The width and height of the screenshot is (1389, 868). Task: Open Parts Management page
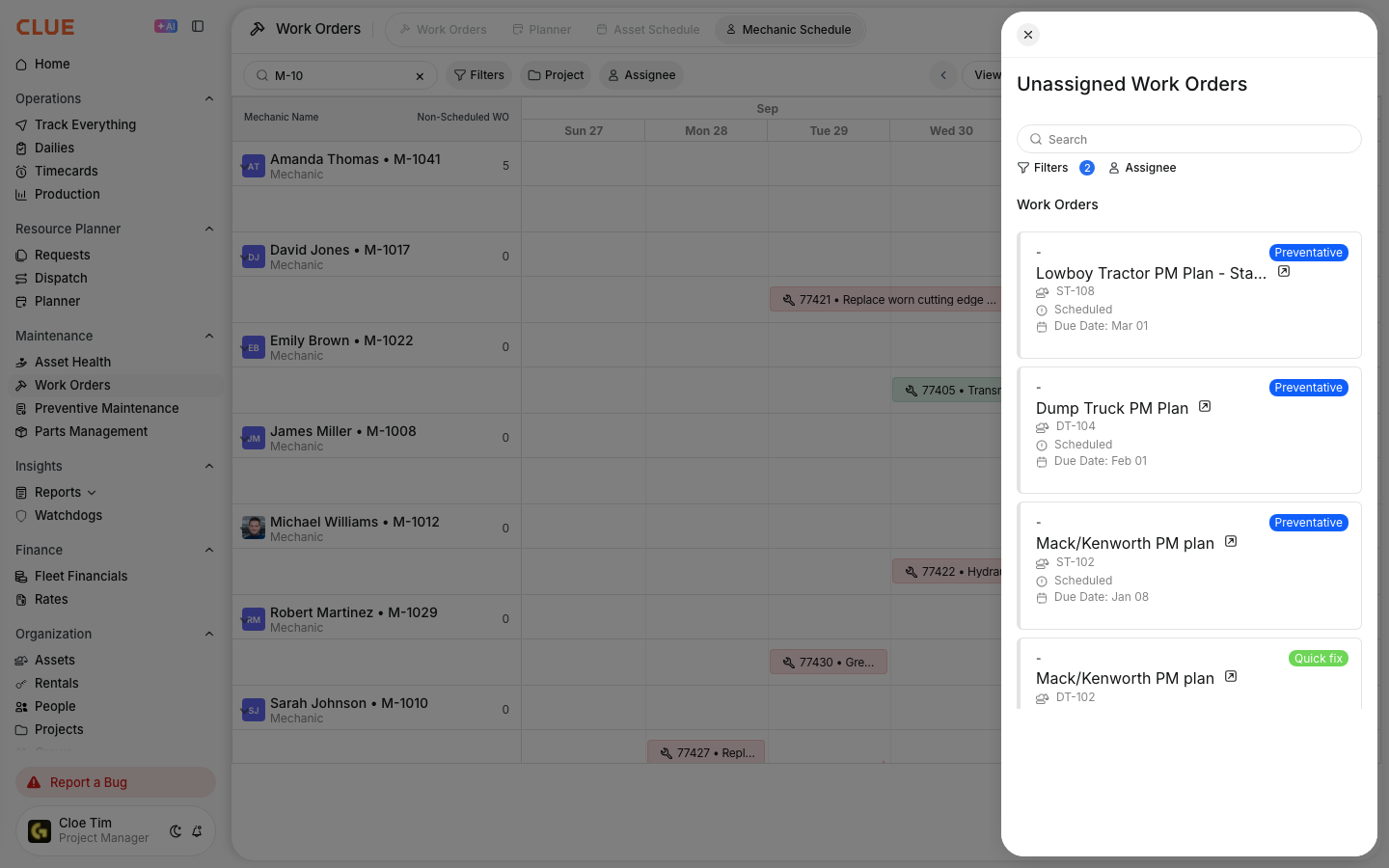tap(91, 431)
